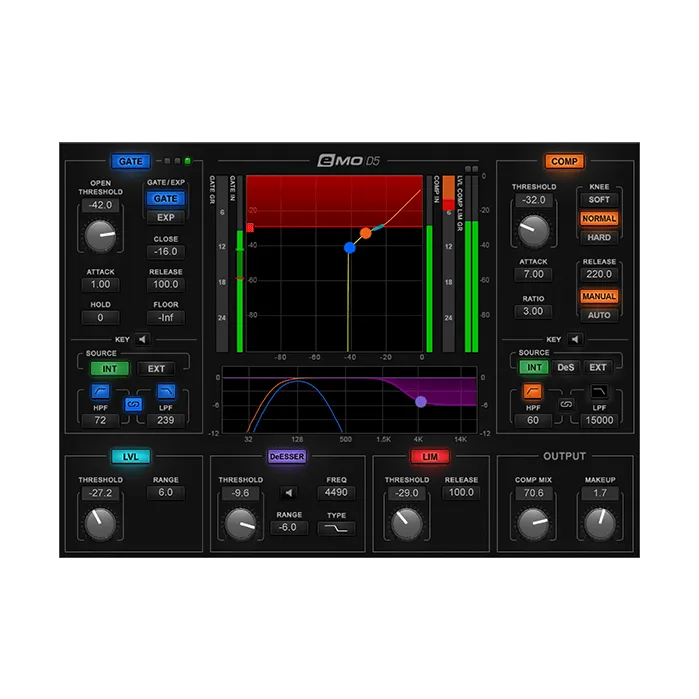Select the SOFT knee option

tap(599, 200)
